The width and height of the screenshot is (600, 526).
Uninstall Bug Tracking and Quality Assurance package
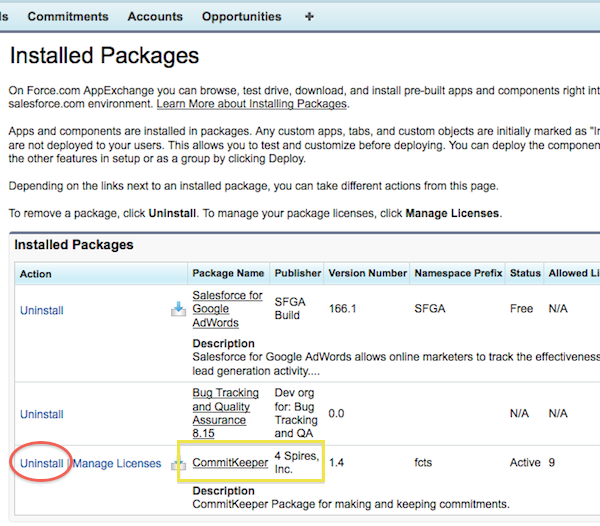point(42,414)
